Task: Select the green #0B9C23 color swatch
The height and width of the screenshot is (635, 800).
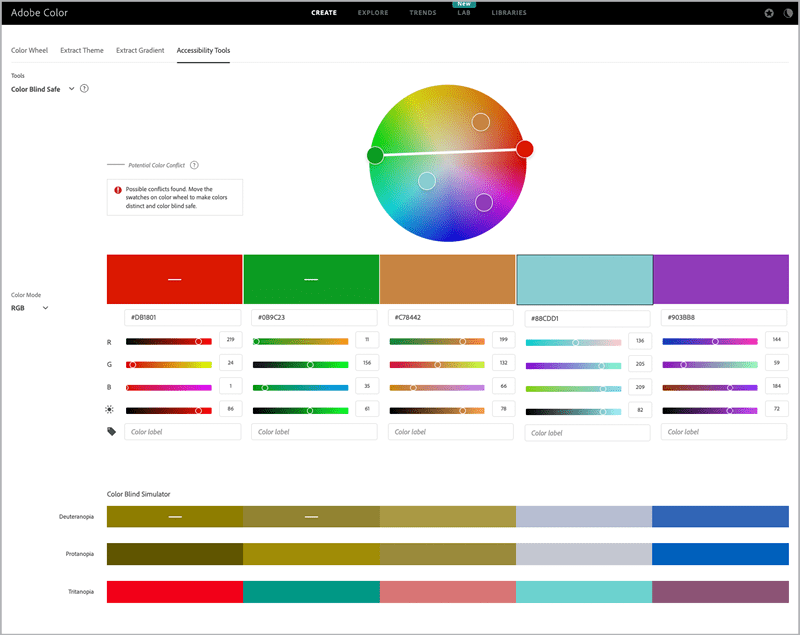Action: tap(311, 279)
